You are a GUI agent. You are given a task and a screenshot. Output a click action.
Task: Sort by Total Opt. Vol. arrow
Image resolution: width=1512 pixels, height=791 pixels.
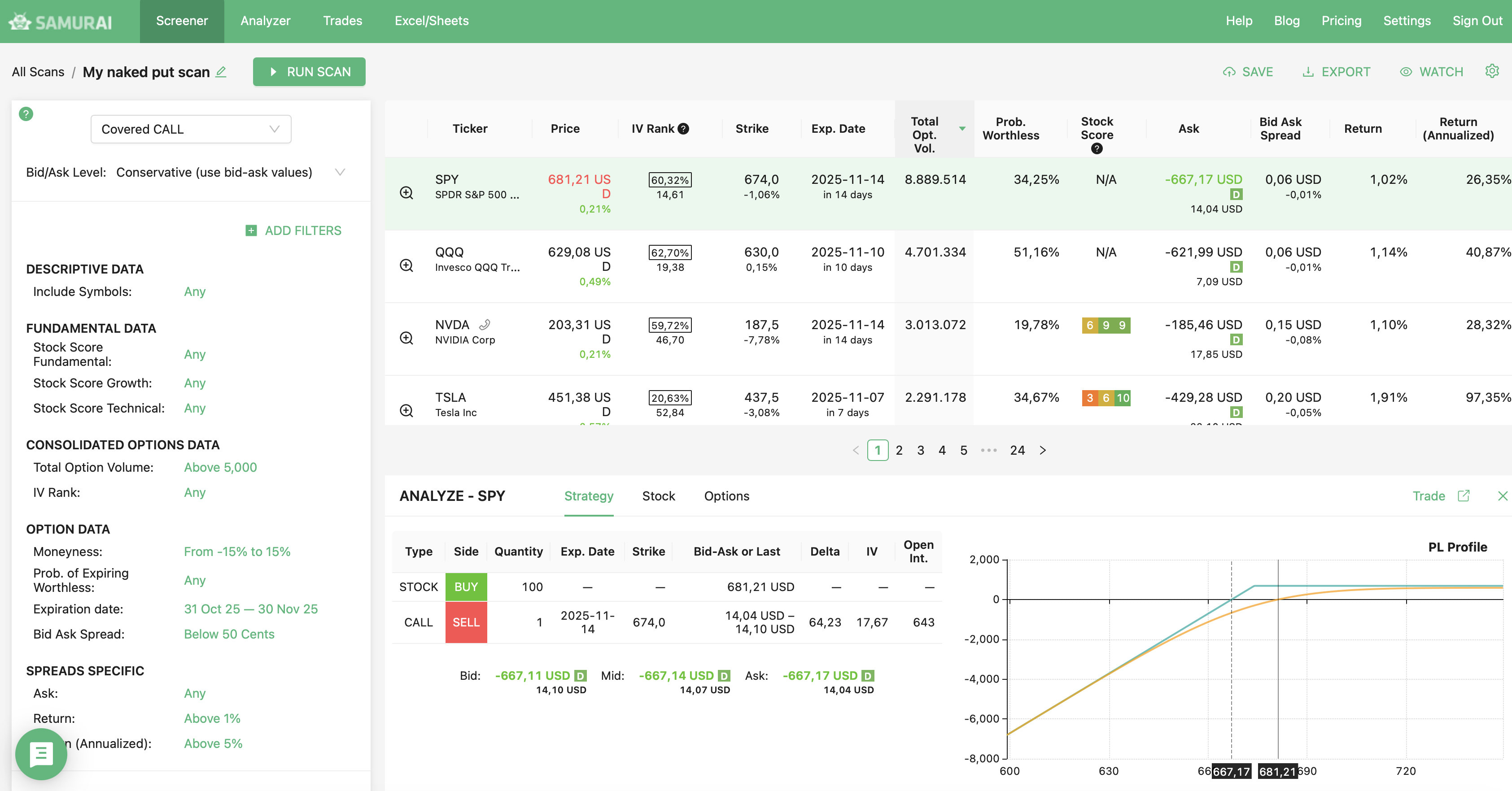click(962, 129)
